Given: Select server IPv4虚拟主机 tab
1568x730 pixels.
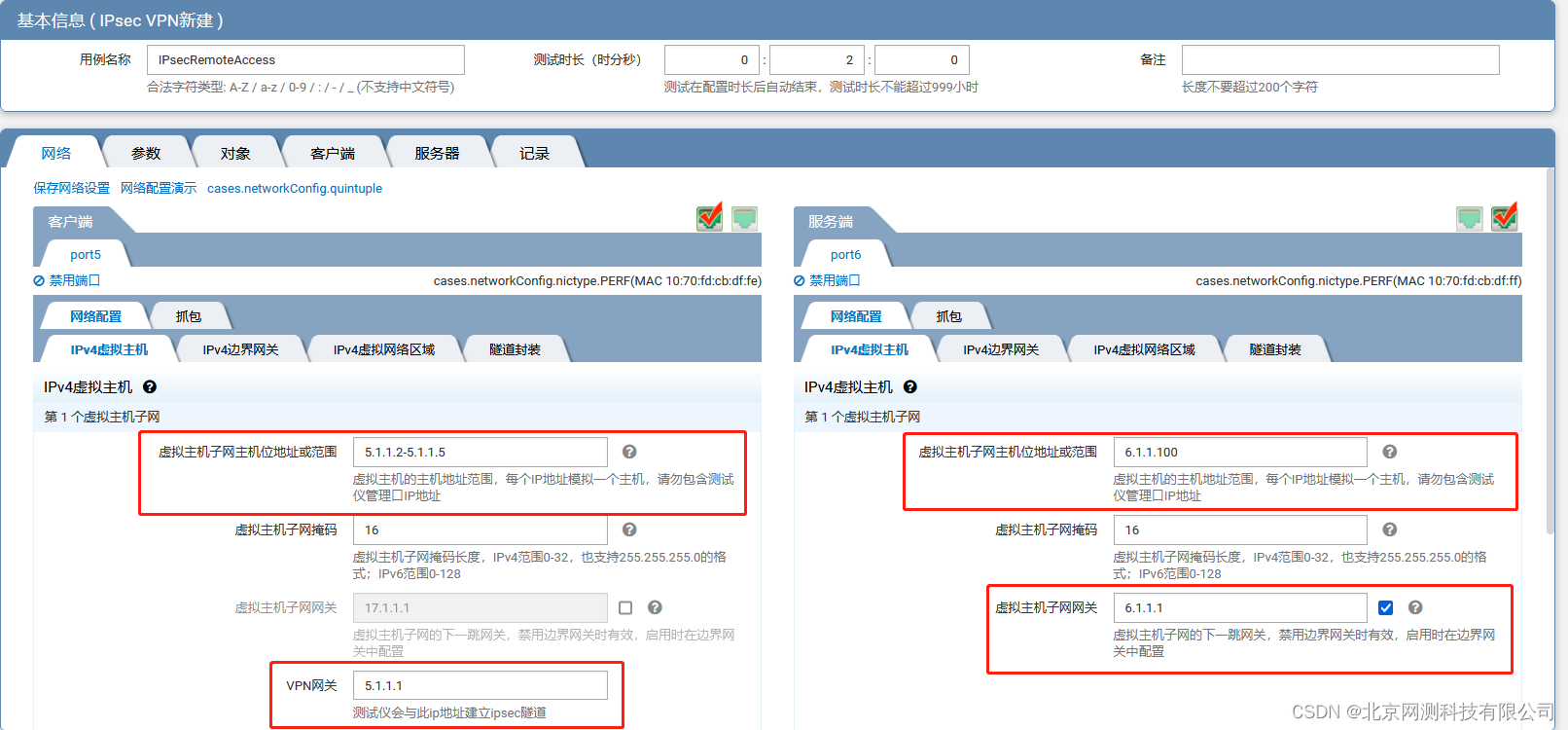Looking at the screenshot, I should 870,349.
